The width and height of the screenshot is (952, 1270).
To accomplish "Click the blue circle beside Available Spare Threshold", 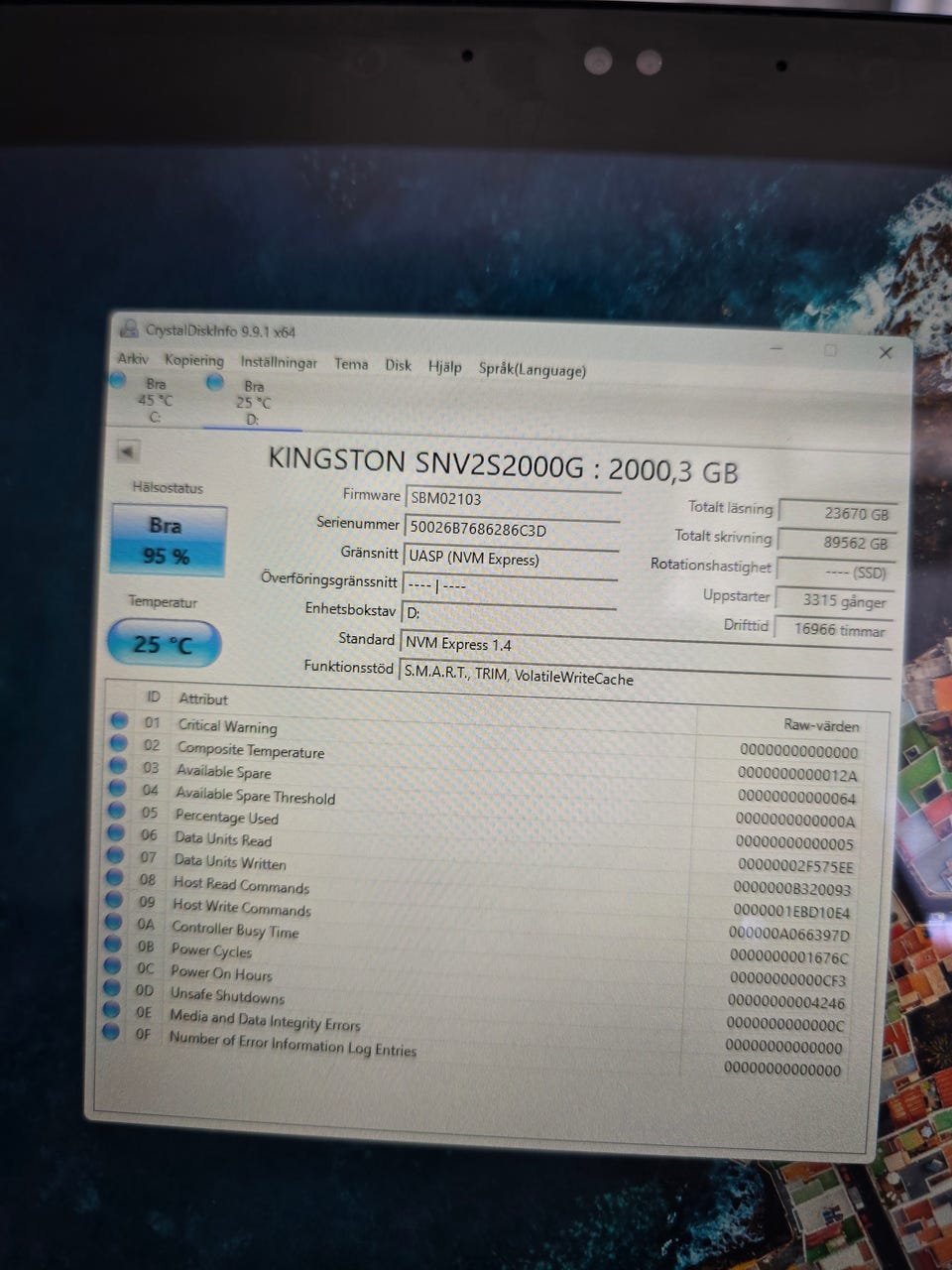I will (x=117, y=789).
